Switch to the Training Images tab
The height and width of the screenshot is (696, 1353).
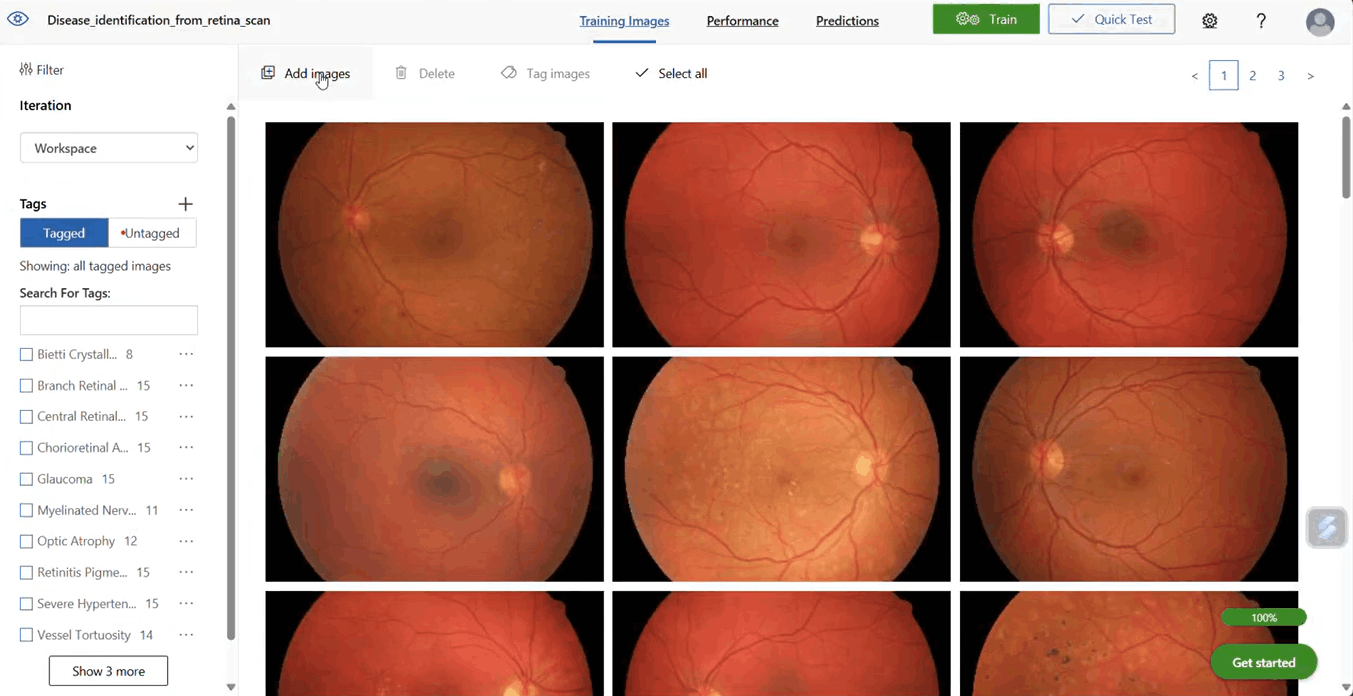pyautogui.click(x=624, y=21)
